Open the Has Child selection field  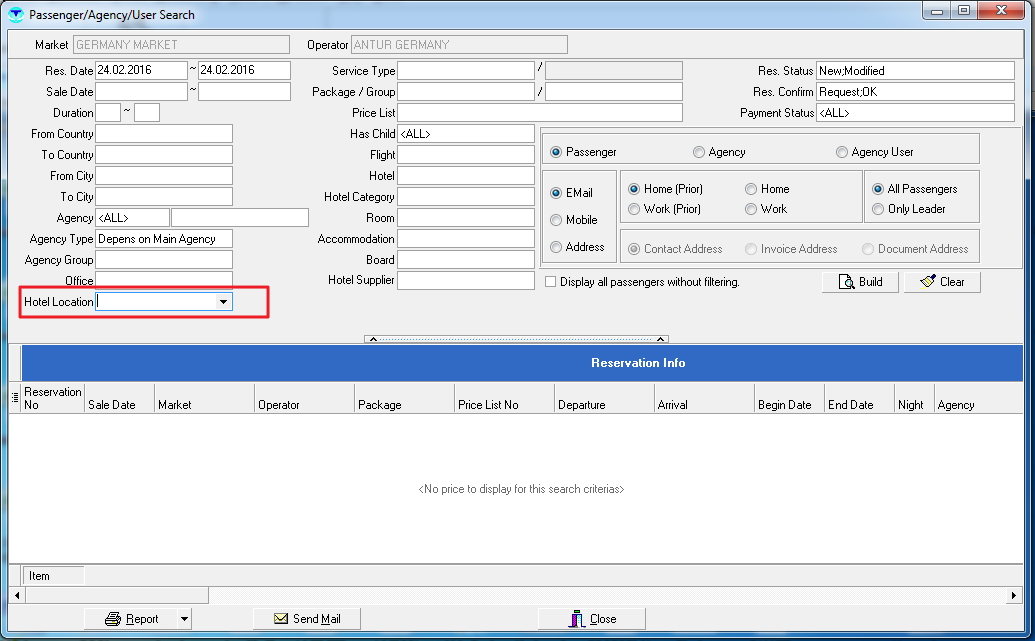(x=465, y=134)
